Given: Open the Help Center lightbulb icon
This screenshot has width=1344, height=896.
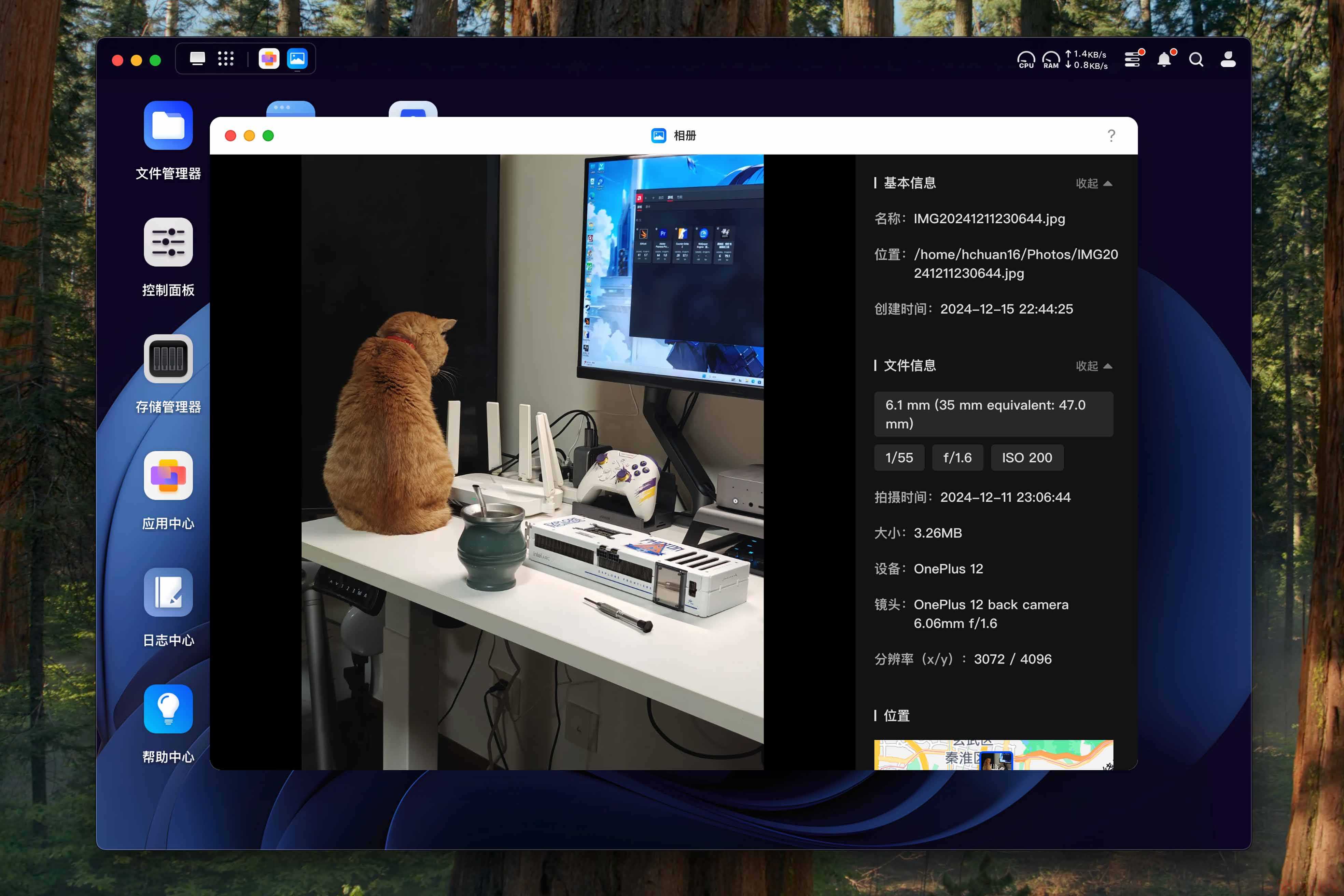Looking at the screenshot, I should coord(168,709).
